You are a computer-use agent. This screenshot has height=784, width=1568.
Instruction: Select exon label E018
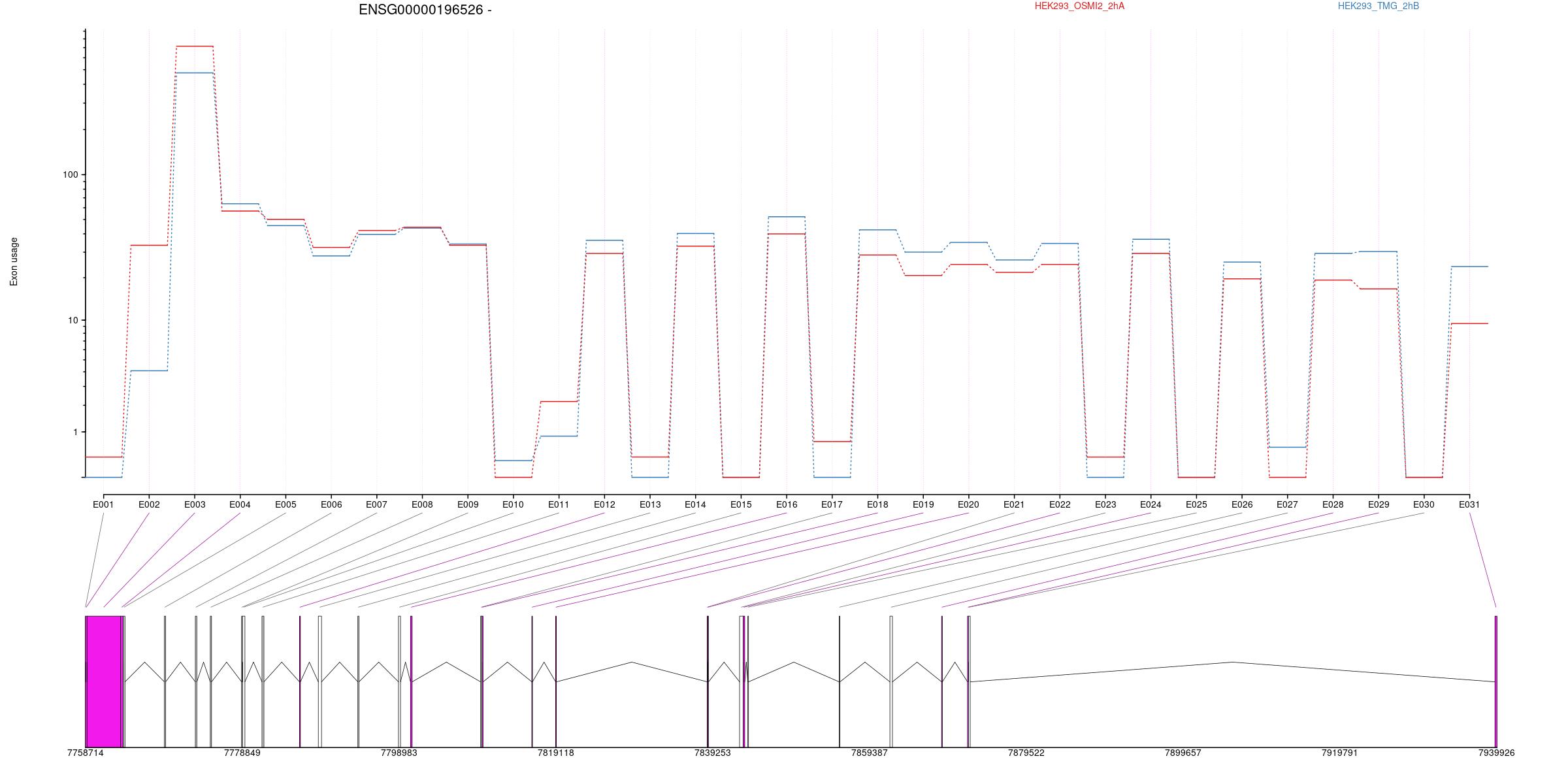(x=877, y=504)
